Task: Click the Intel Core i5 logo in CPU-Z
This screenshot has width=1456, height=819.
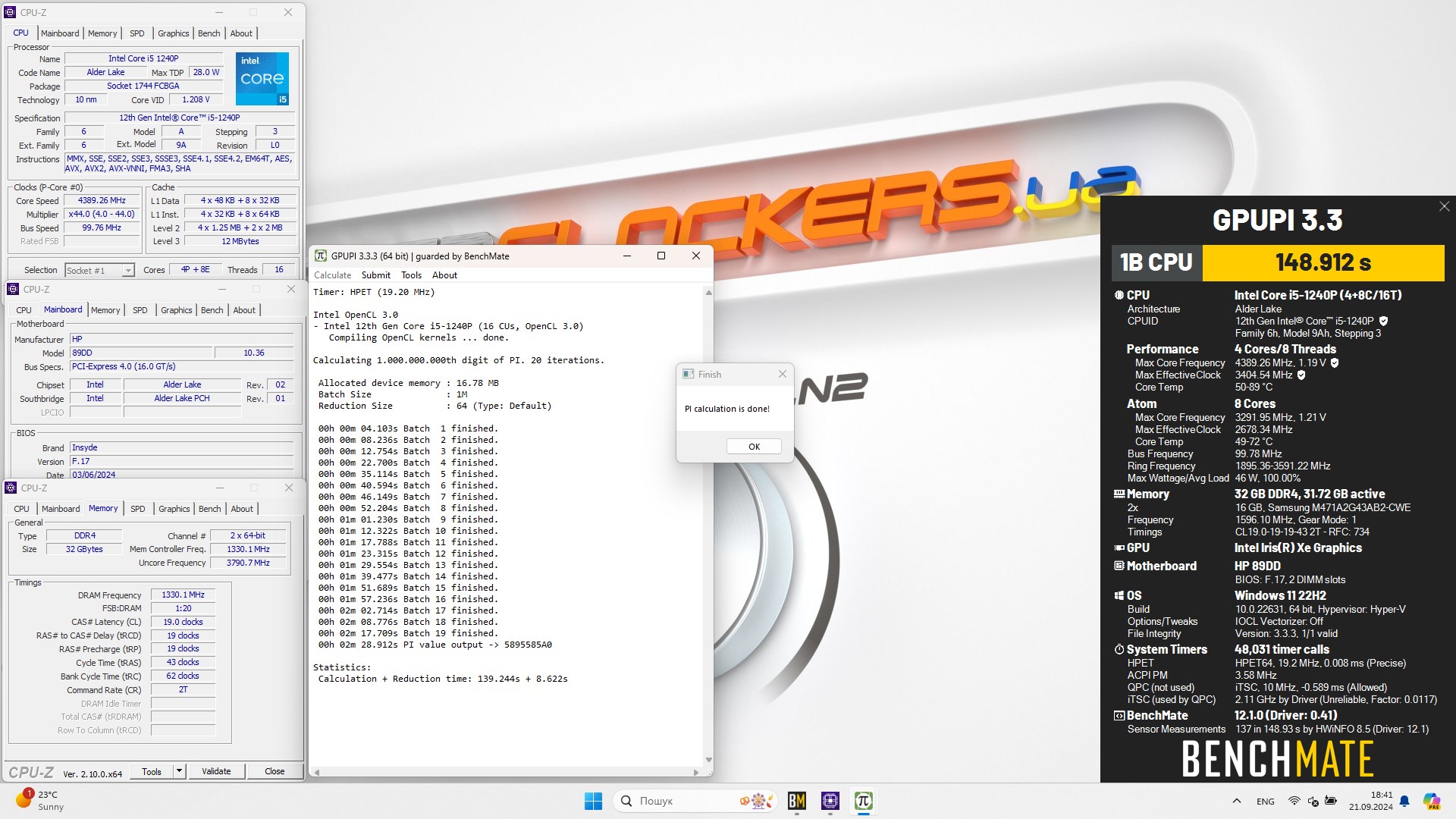Action: tap(262, 79)
